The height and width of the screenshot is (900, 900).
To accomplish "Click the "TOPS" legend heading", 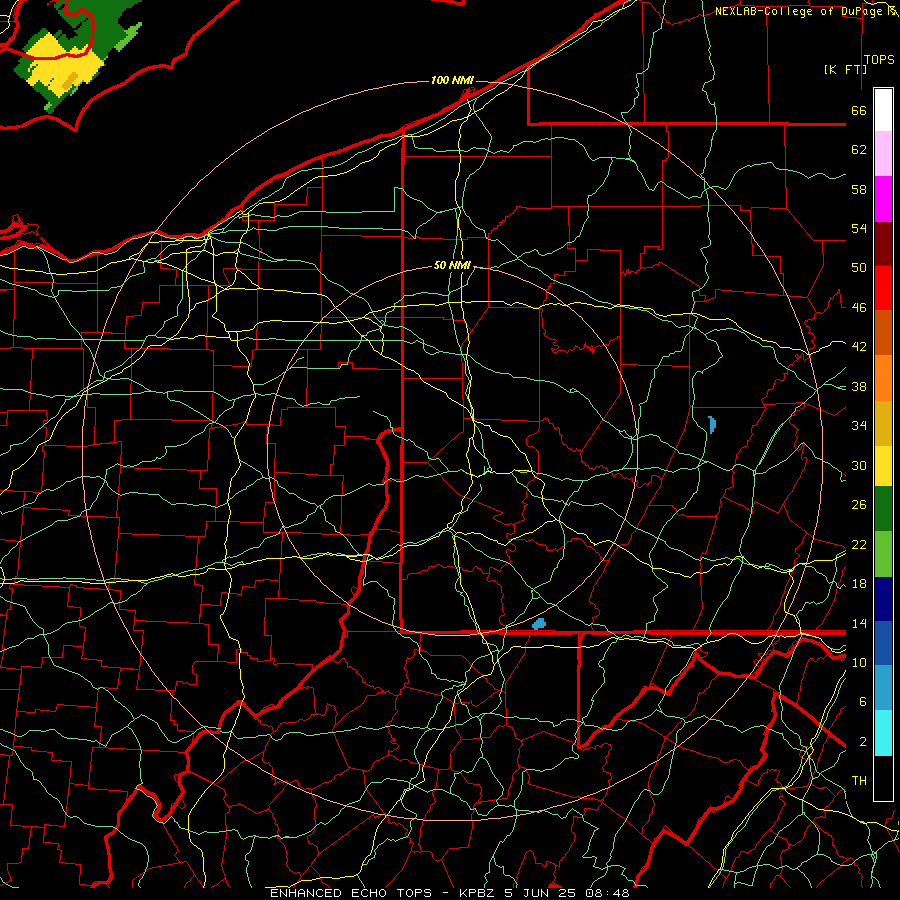I will pos(879,59).
